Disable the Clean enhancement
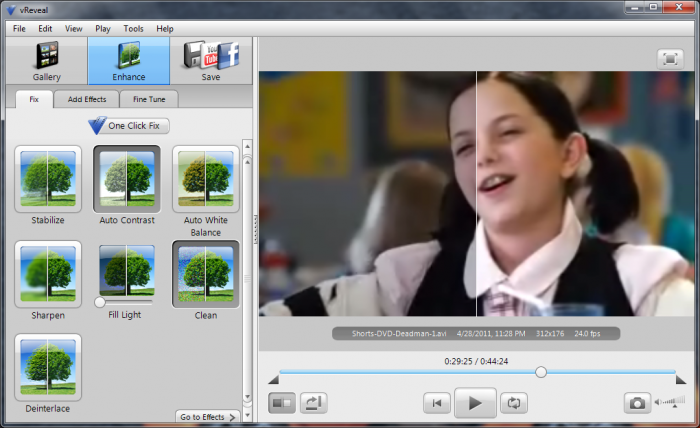Image resolution: width=700 pixels, height=428 pixels. (206, 275)
